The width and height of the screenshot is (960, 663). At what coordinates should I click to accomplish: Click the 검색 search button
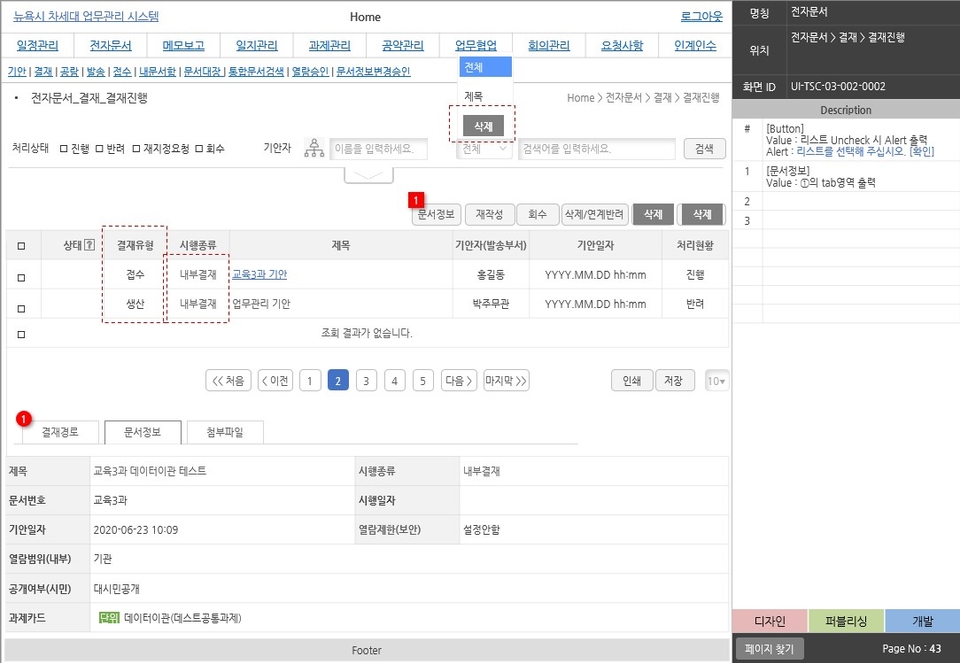tap(704, 147)
